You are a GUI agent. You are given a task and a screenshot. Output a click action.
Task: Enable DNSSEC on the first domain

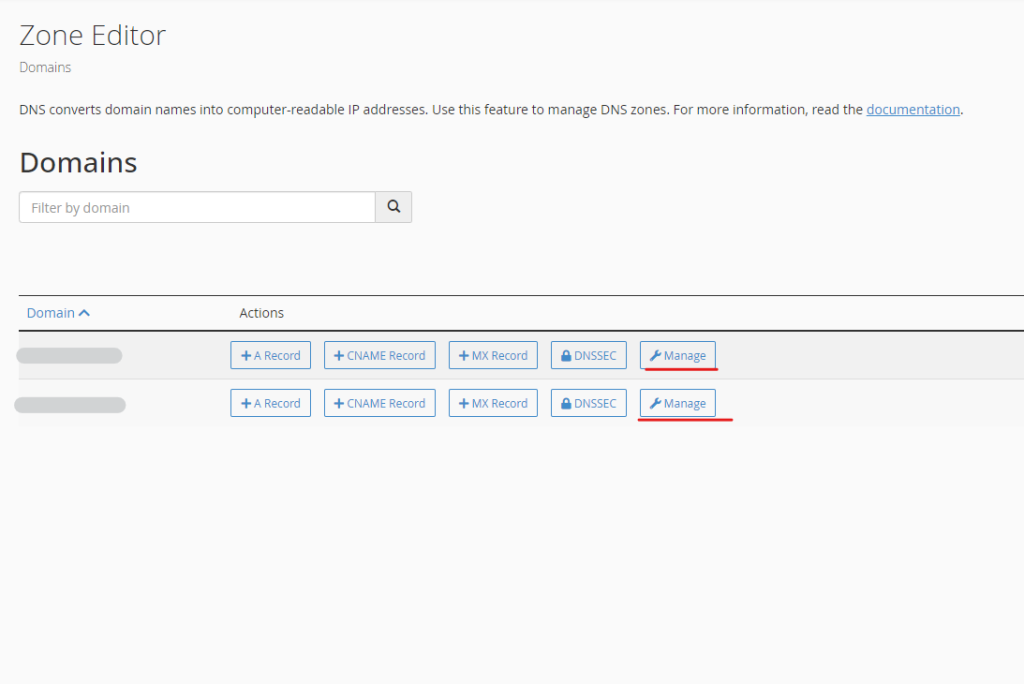[588, 354]
